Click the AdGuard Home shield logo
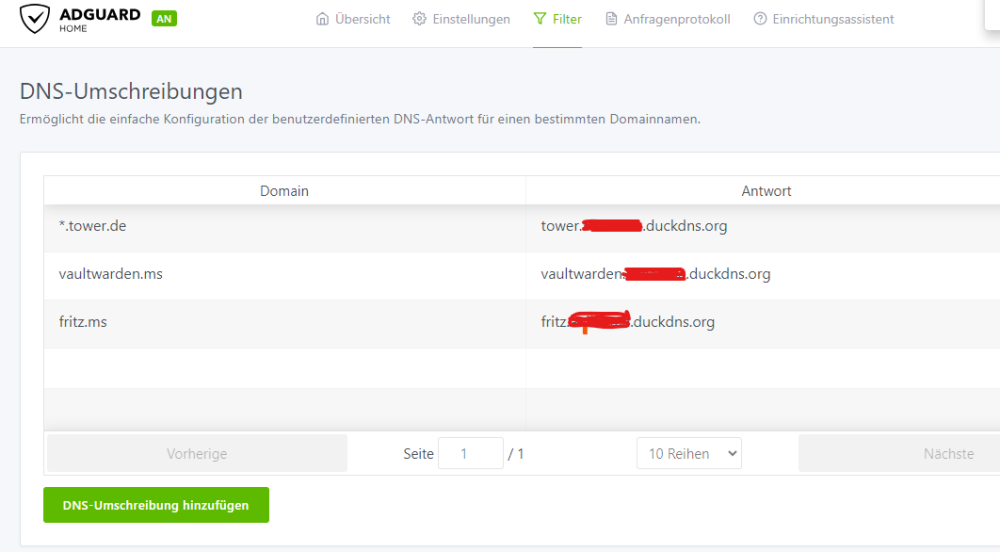This screenshot has height=552, width=1000. pos(34,18)
